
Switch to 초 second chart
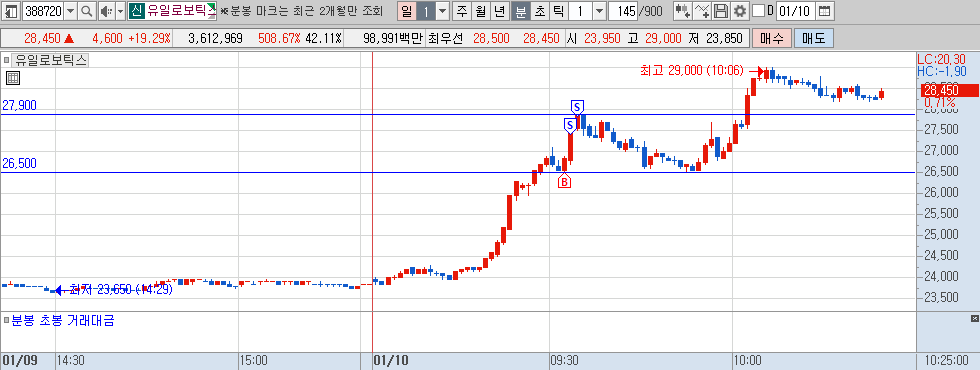coord(539,11)
